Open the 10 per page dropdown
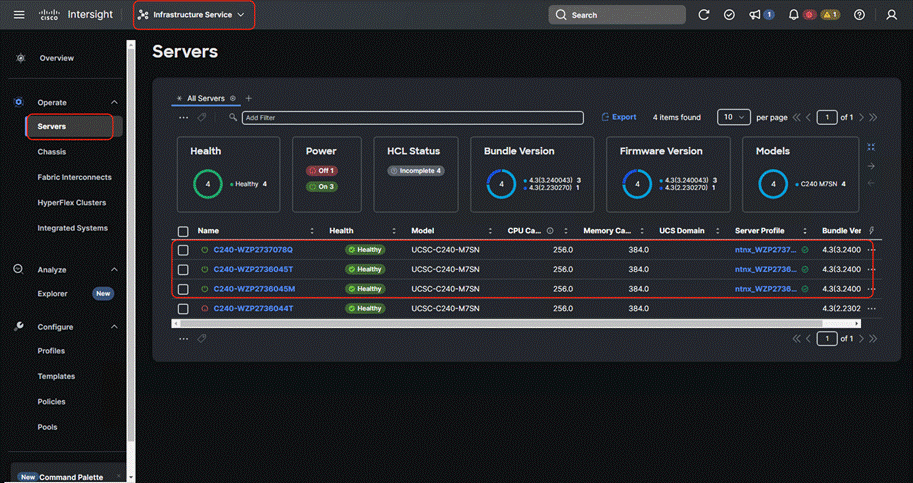Image resolution: width=913 pixels, height=483 pixels. 734,118
